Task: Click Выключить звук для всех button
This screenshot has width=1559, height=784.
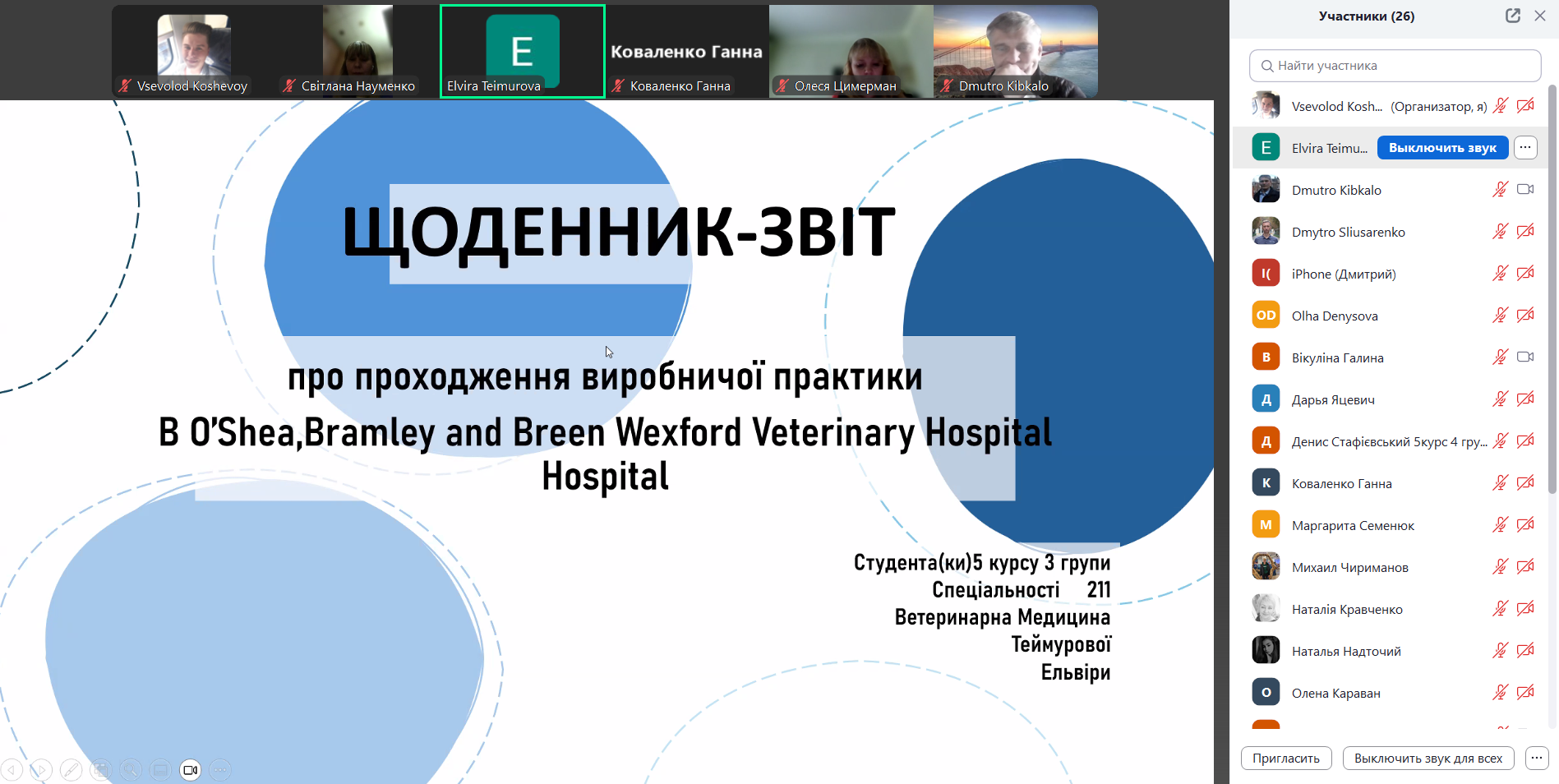Action: [x=1428, y=759]
